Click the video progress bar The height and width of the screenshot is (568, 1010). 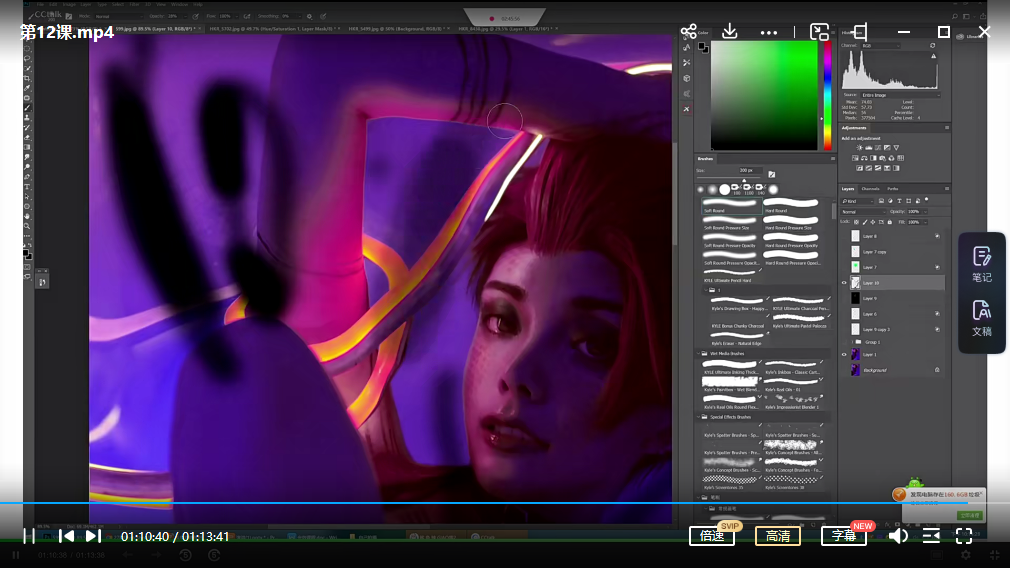pos(505,503)
